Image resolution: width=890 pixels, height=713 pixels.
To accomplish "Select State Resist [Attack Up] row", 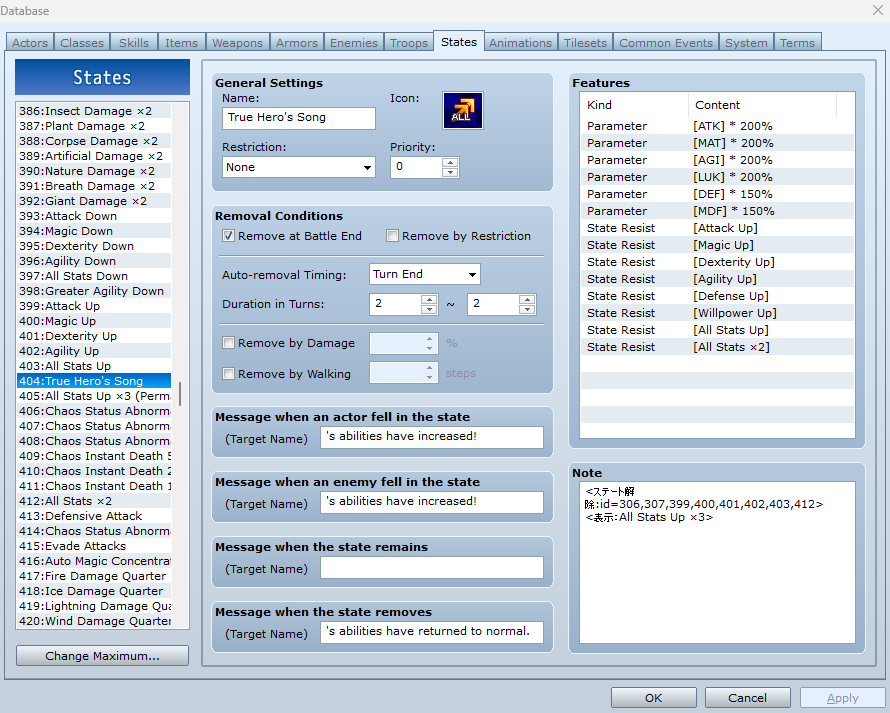I will (717, 228).
